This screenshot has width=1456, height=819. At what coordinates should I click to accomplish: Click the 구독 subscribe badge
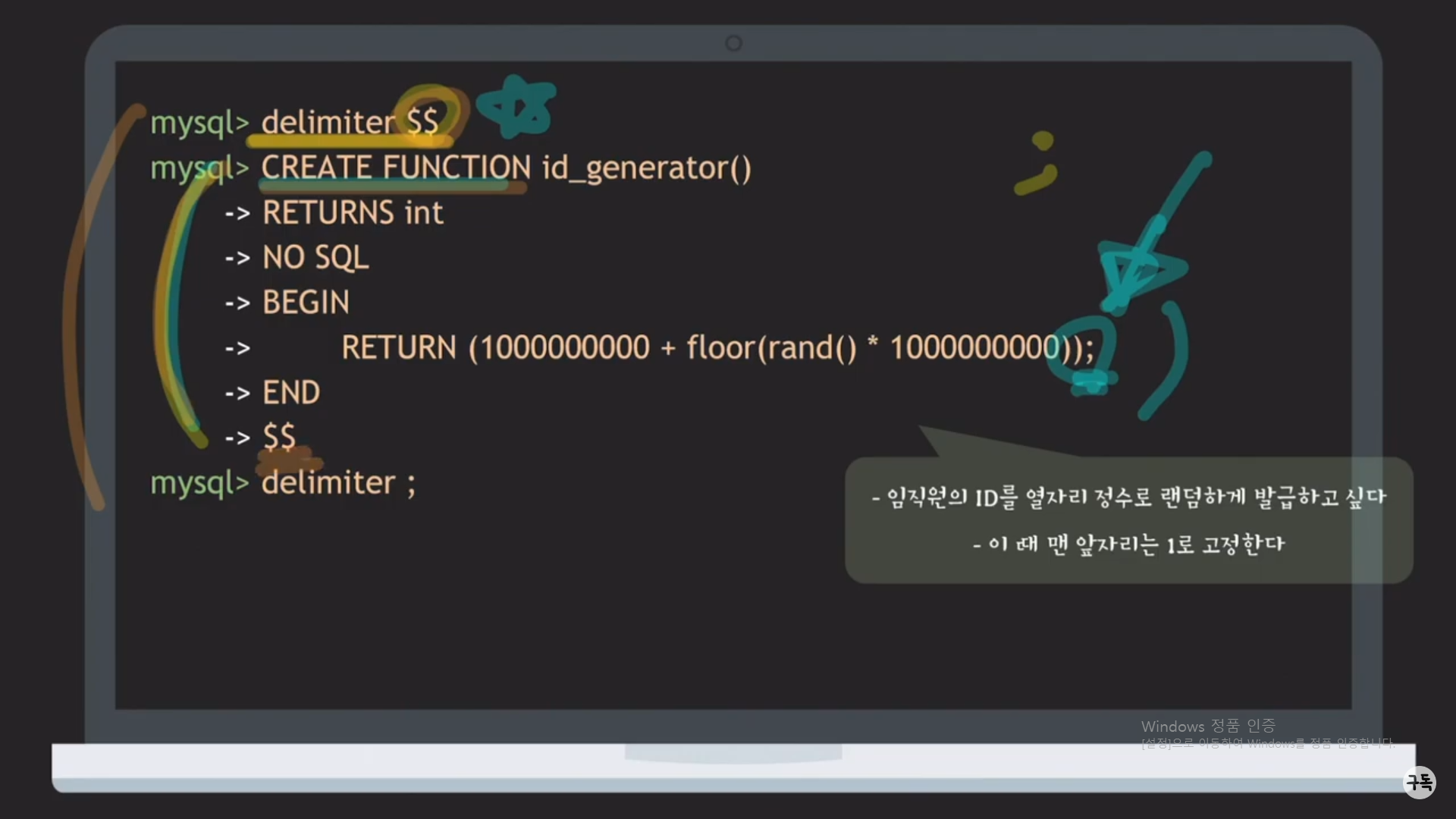click(x=1419, y=782)
